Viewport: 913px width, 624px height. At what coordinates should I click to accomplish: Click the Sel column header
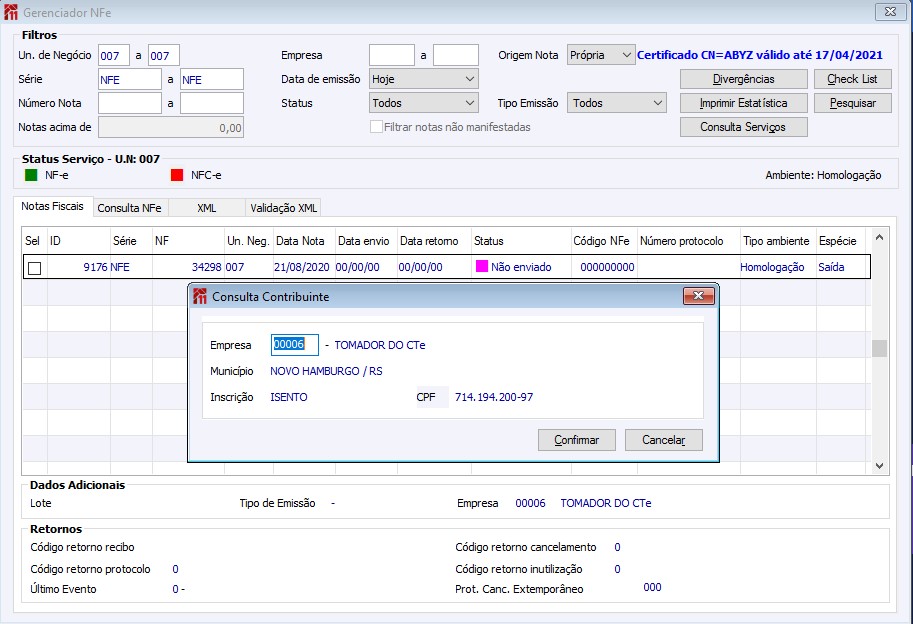coord(33,241)
